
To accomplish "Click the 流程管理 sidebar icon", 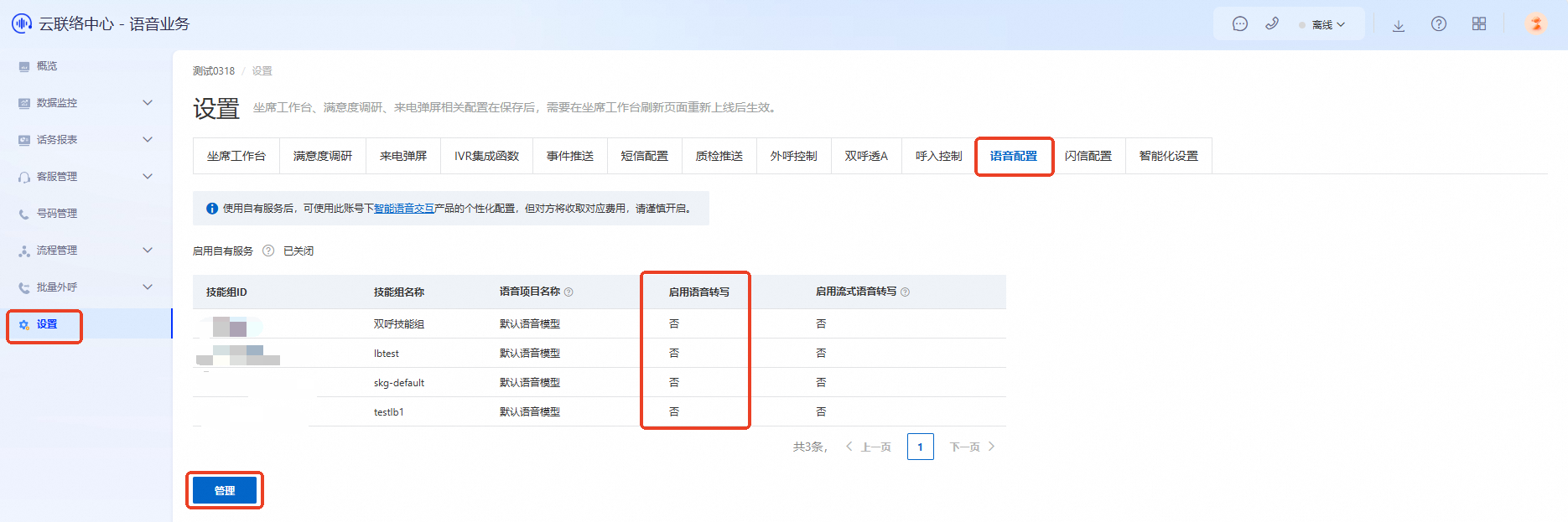I will click(x=24, y=251).
